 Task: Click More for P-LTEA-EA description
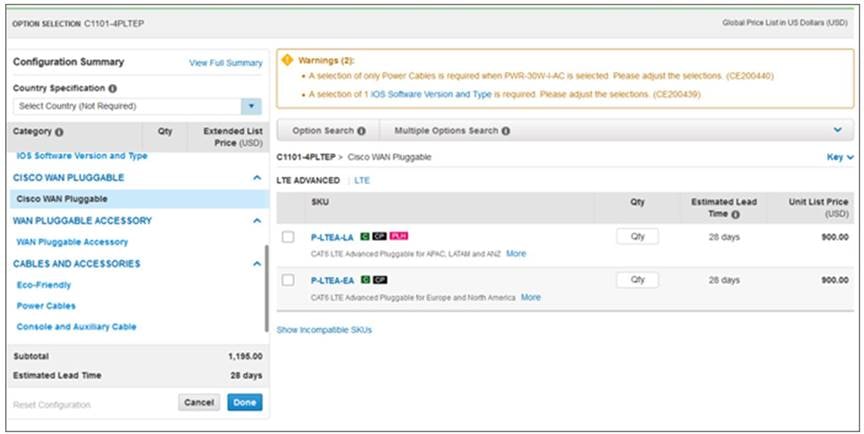tap(531, 297)
